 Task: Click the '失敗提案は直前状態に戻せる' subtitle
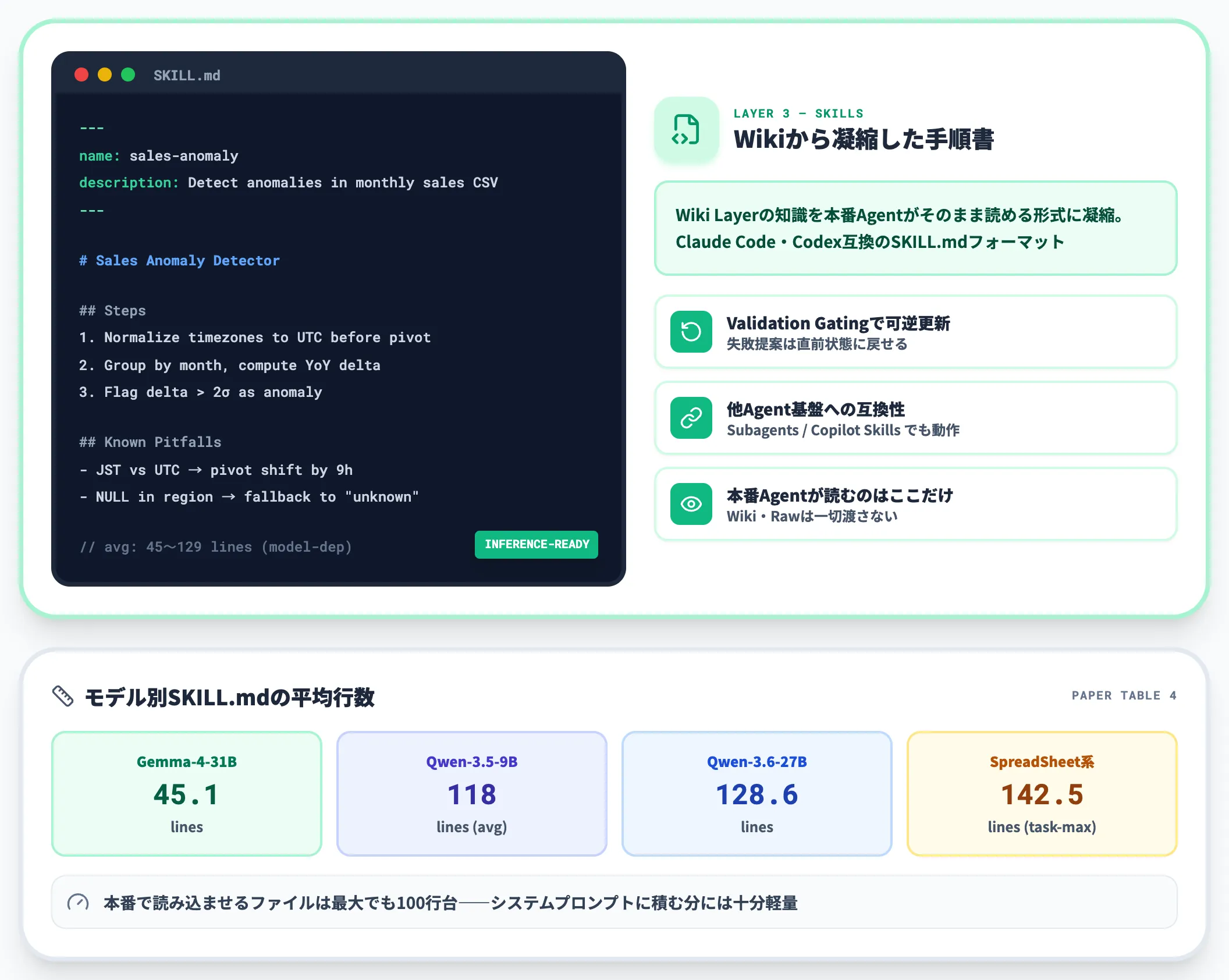(x=817, y=344)
